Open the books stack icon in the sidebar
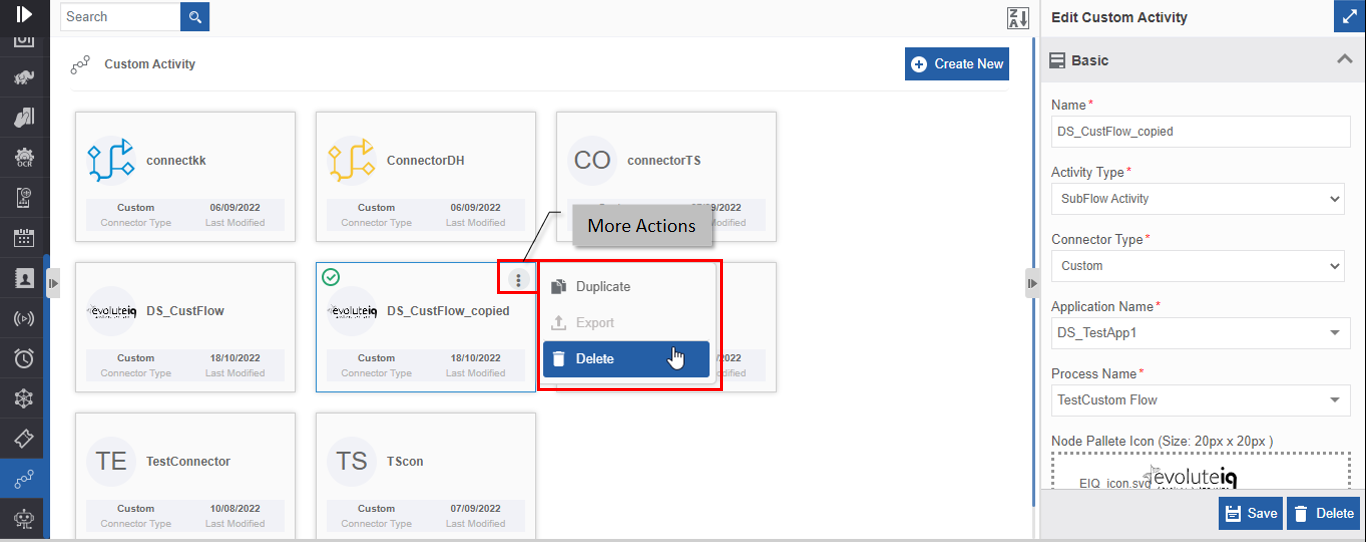The image size is (1366, 542). click(x=24, y=117)
